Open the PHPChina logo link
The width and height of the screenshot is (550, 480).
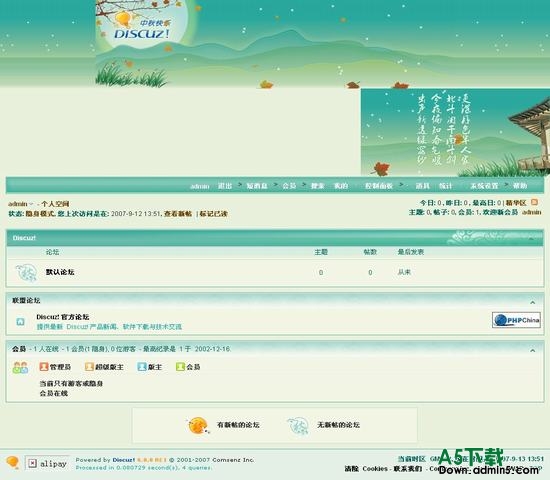click(x=516, y=320)
